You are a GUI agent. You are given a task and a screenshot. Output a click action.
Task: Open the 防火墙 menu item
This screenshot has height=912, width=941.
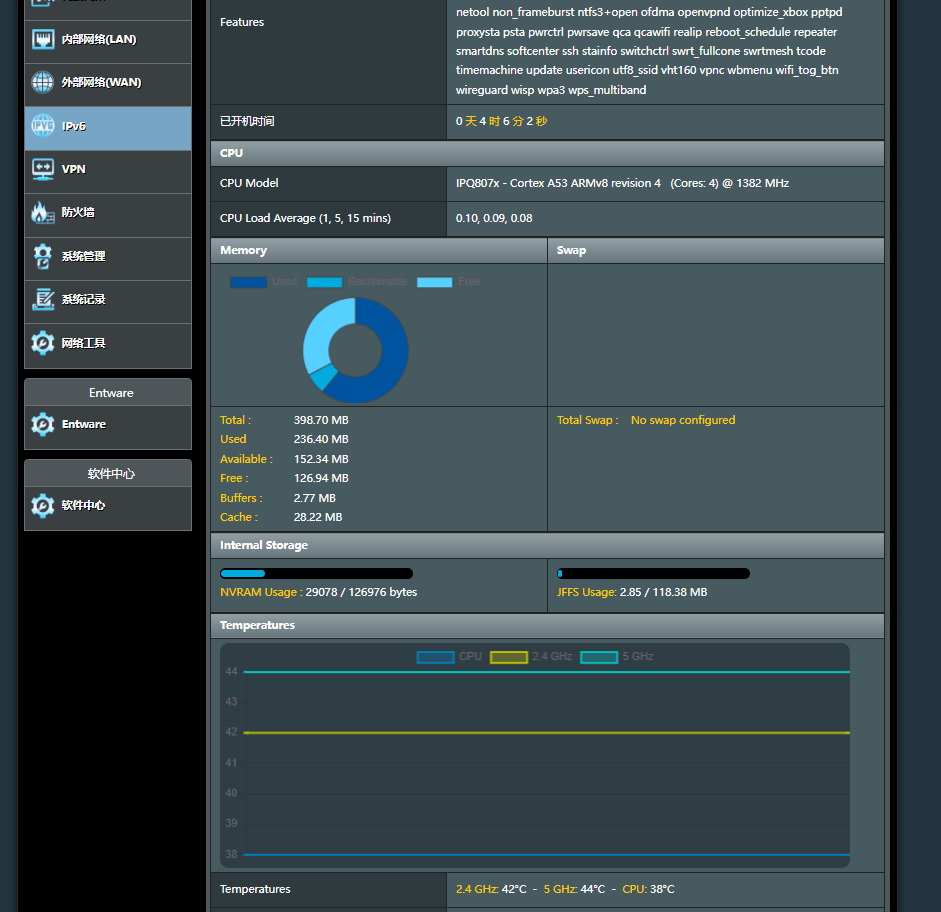click(108, 213)
